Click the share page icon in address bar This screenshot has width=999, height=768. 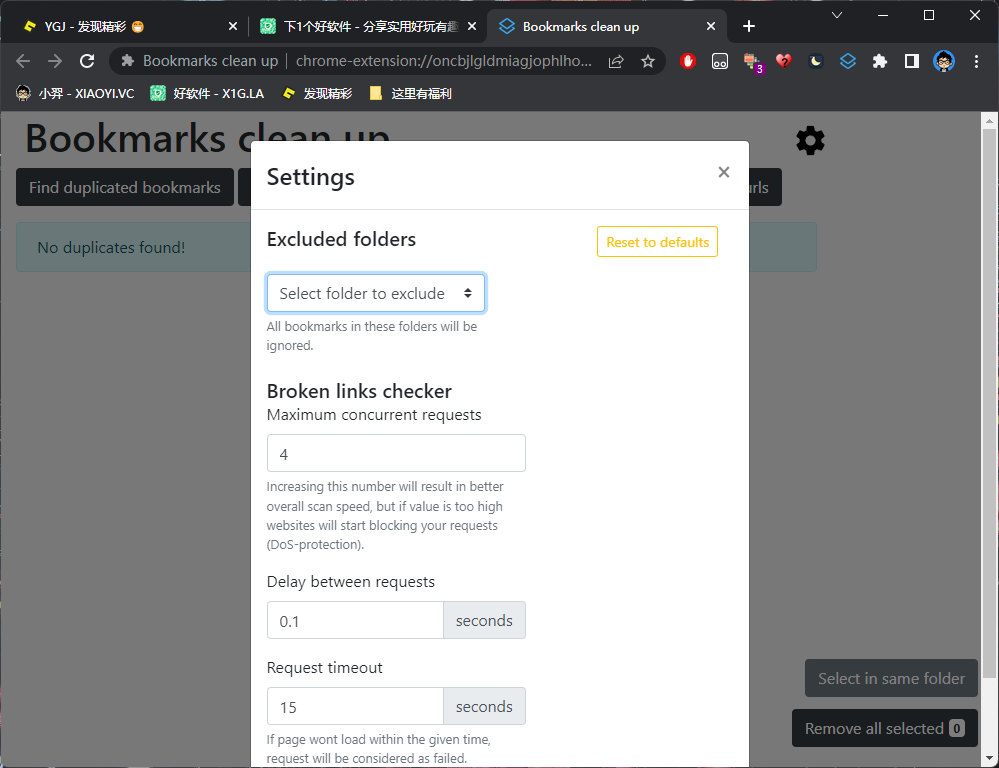(x=616, y=61)
